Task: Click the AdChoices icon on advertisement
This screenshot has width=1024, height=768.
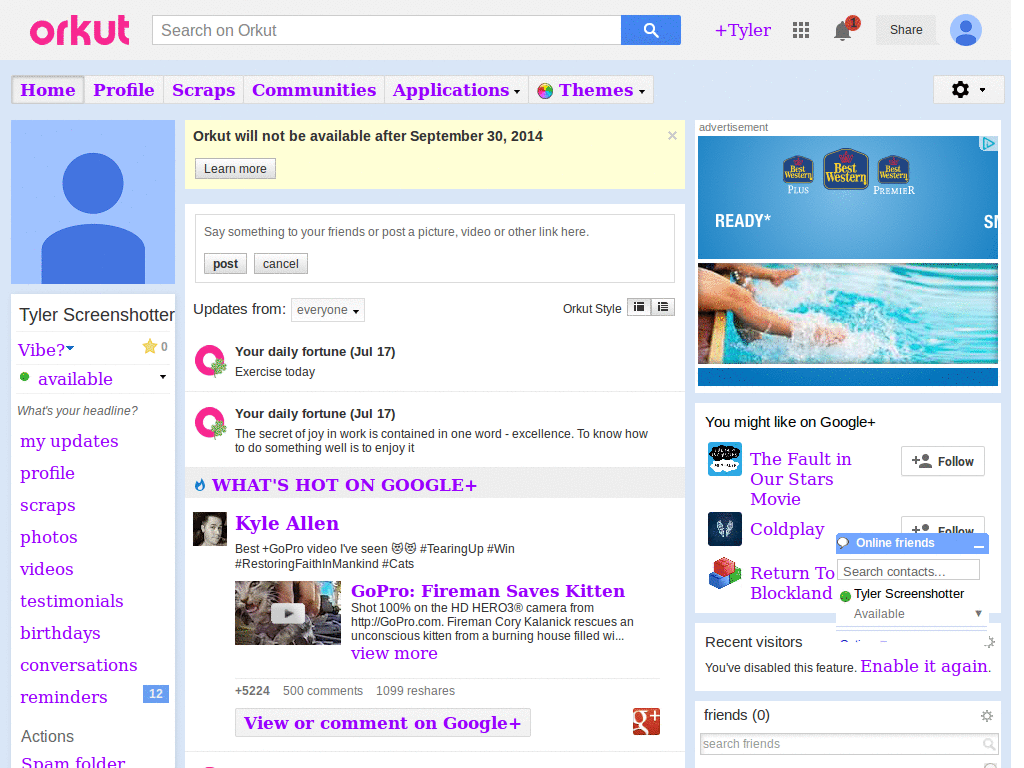Action: pos(989,143)
